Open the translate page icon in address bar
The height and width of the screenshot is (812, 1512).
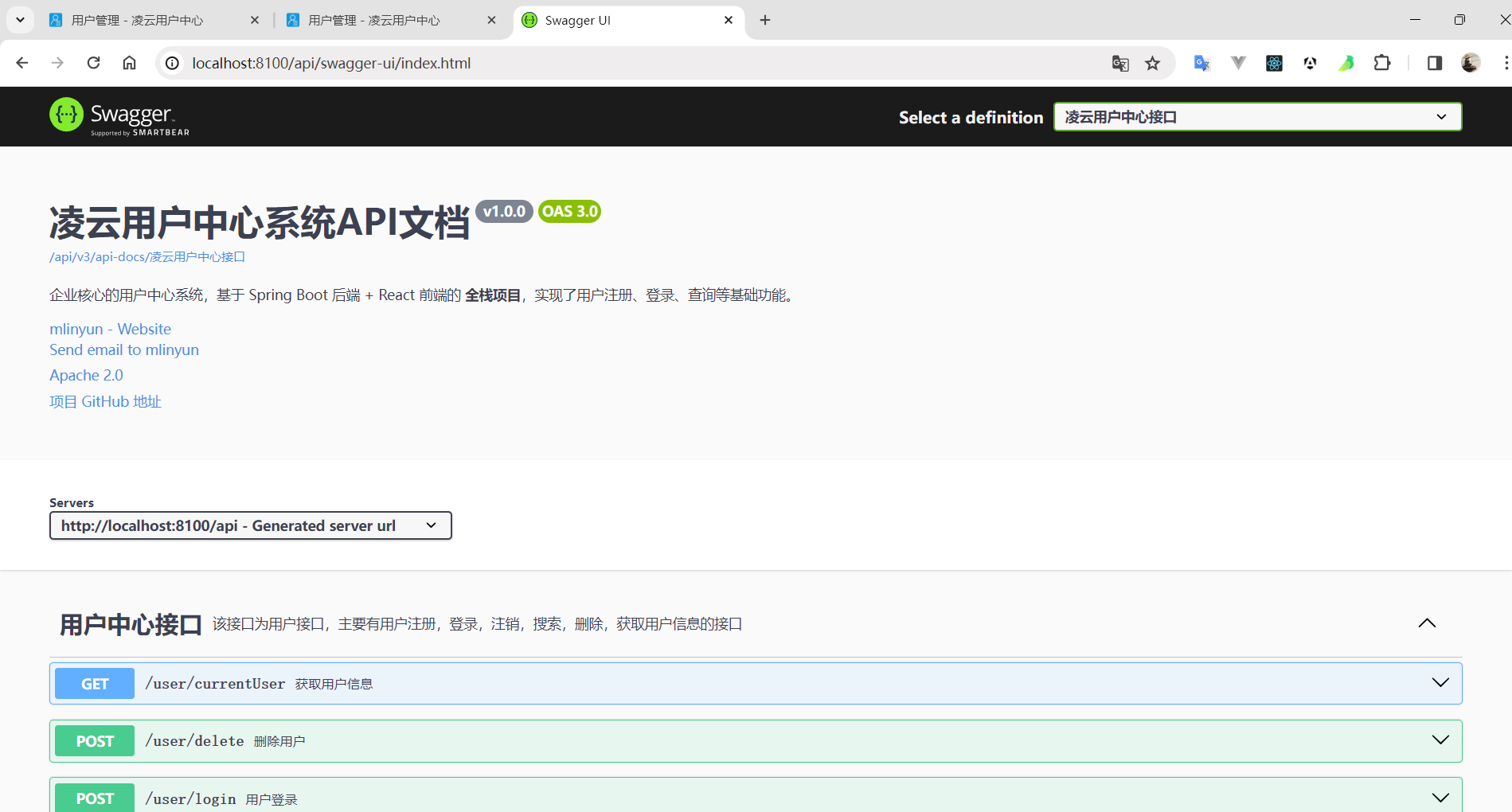(x=1120, y=64)
